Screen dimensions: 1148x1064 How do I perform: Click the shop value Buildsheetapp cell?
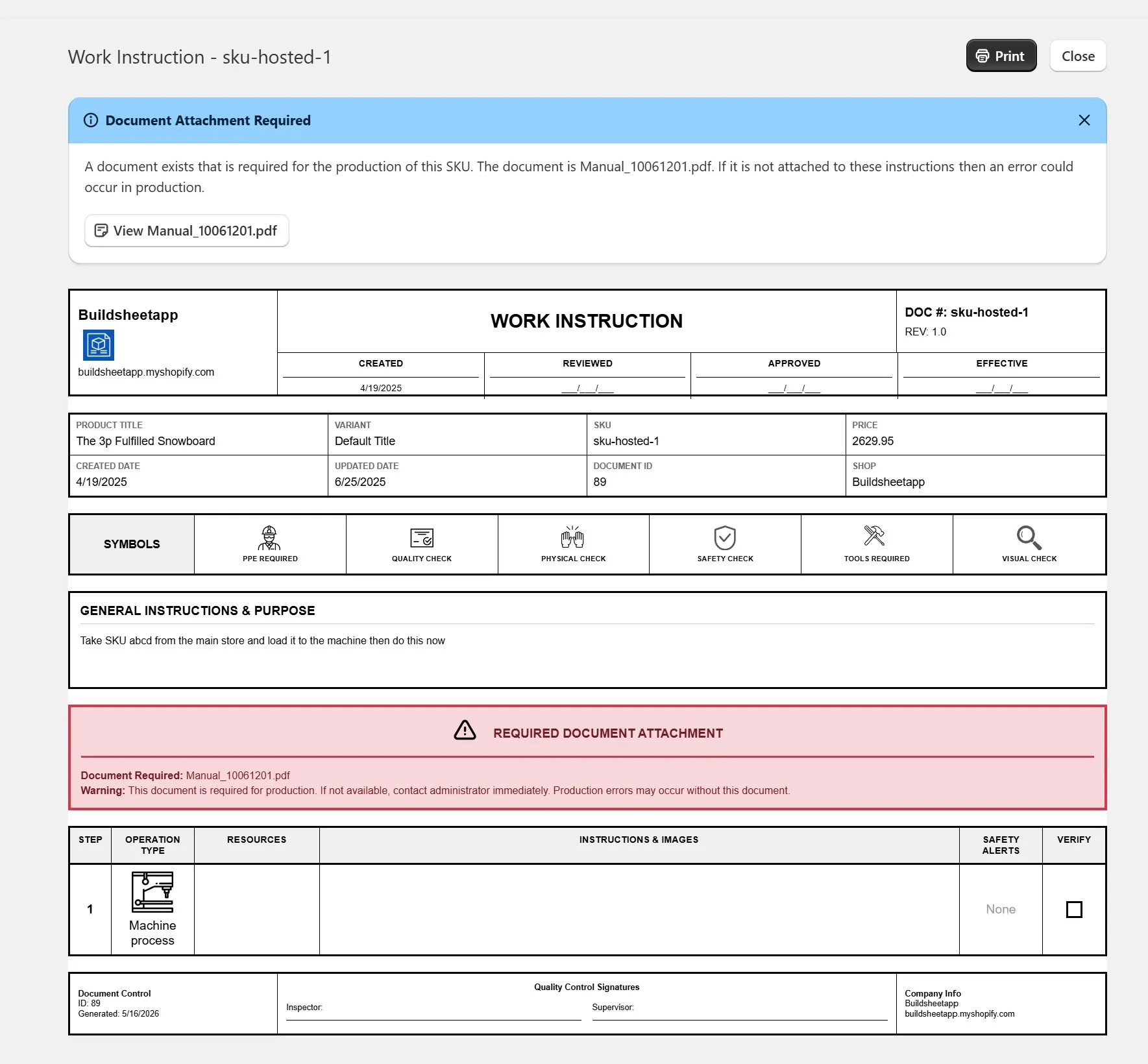click(975, 476)
